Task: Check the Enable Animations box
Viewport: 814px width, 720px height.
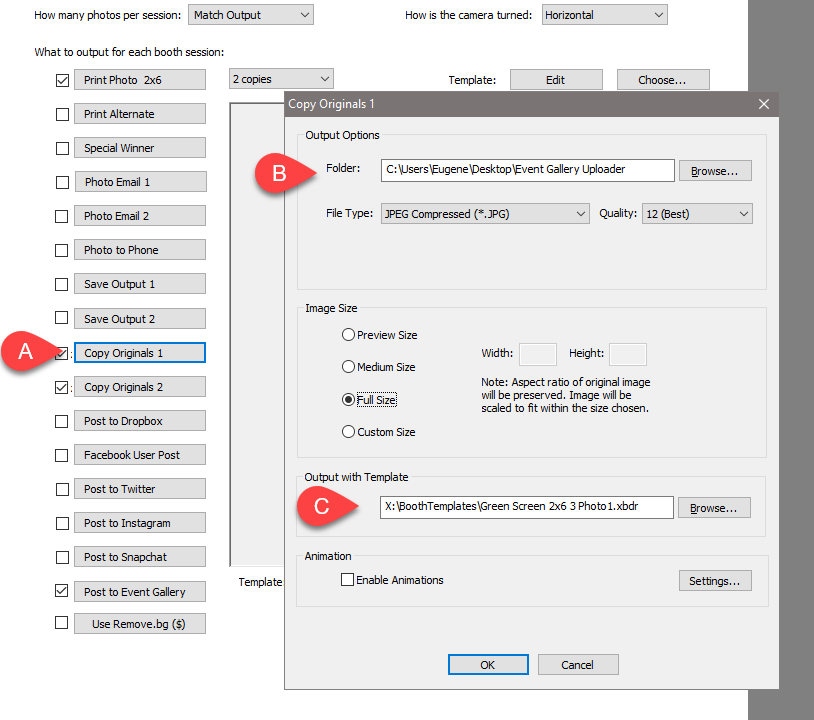Action: (348, 580)
